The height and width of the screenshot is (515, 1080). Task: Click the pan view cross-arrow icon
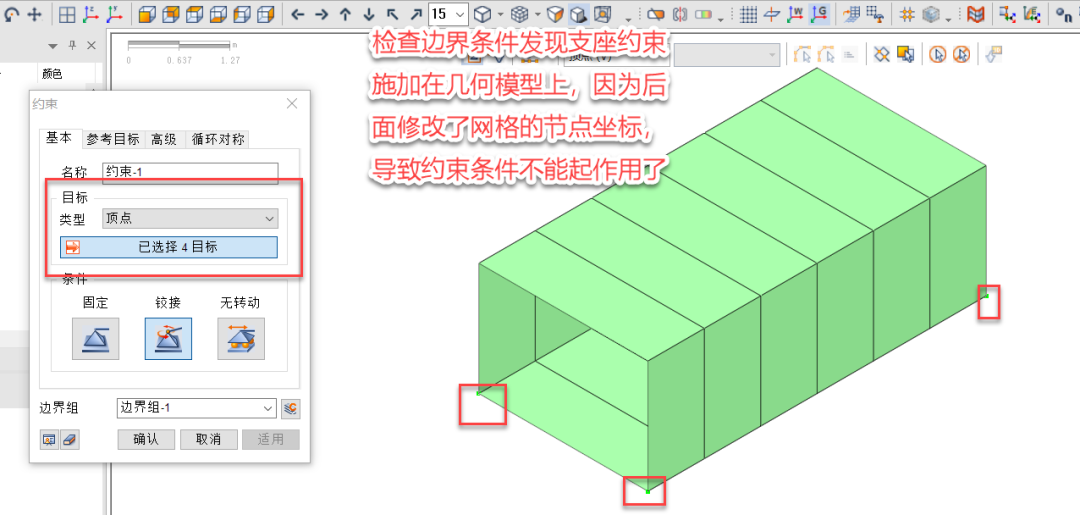tap(33, 14)
